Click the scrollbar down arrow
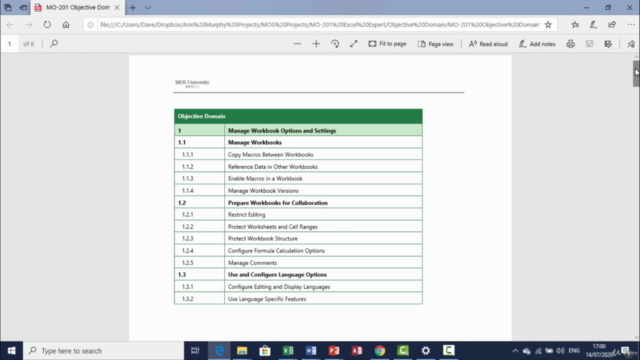 (636, 337)
